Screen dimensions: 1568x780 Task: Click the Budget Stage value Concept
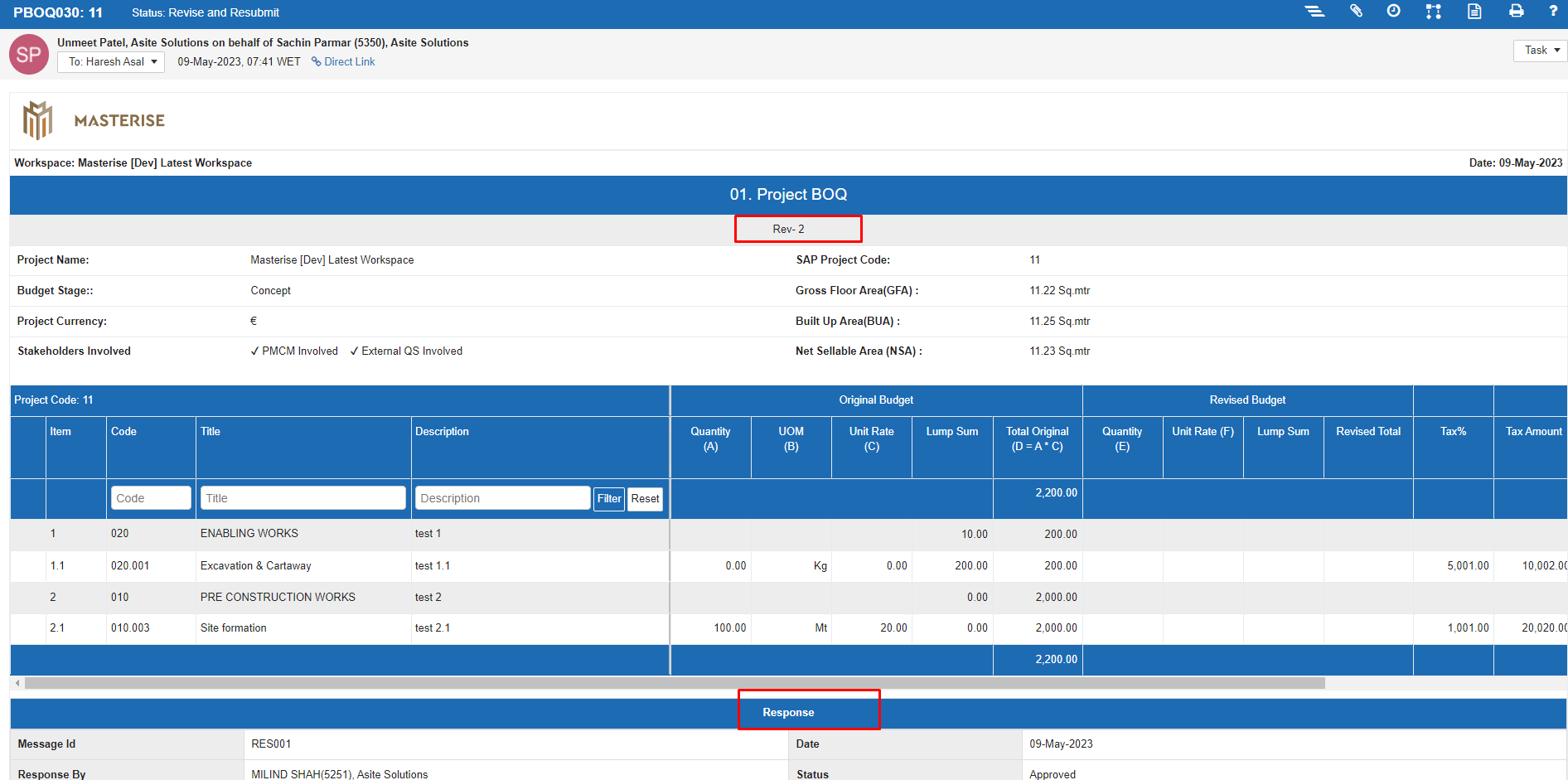270,291
